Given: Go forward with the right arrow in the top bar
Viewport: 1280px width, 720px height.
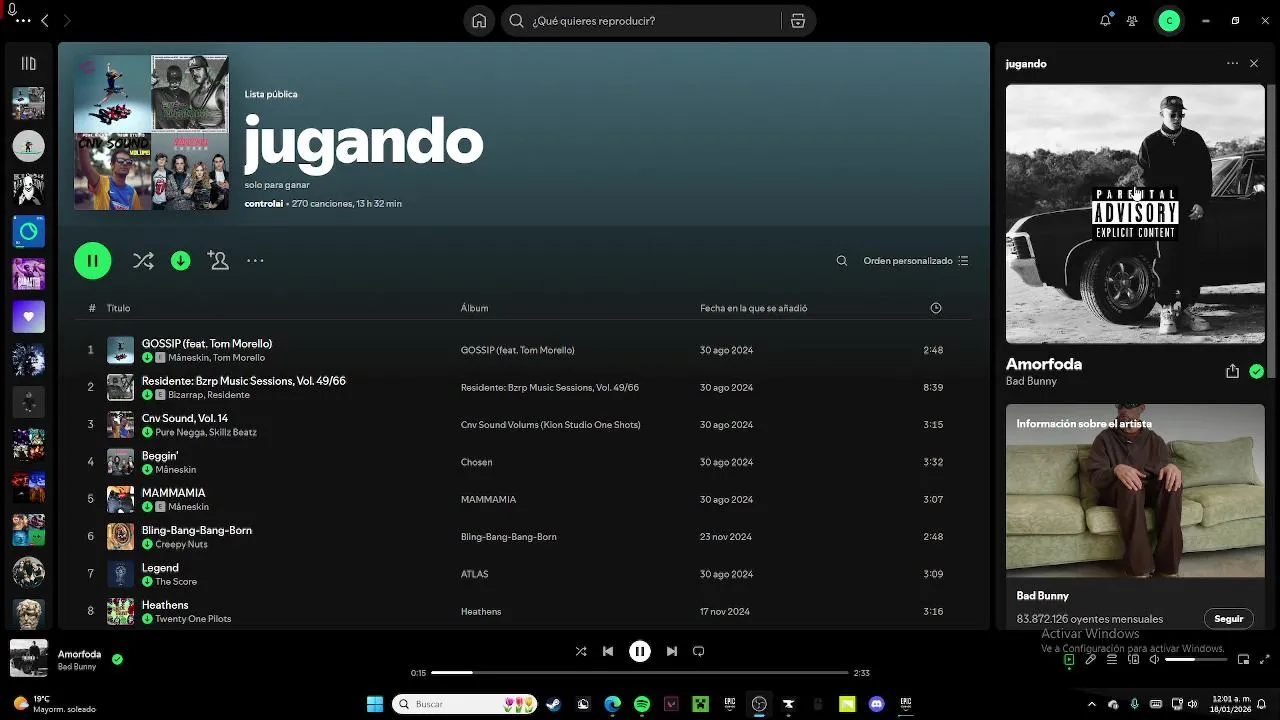Looking at the screenshot, I should (67, 21).
